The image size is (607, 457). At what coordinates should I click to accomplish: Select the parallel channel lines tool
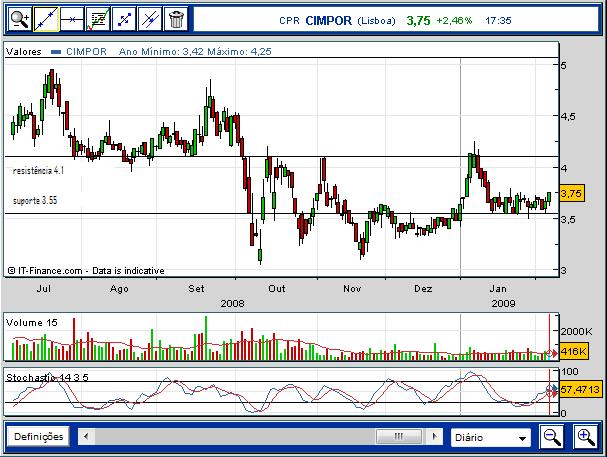point(150,19)
